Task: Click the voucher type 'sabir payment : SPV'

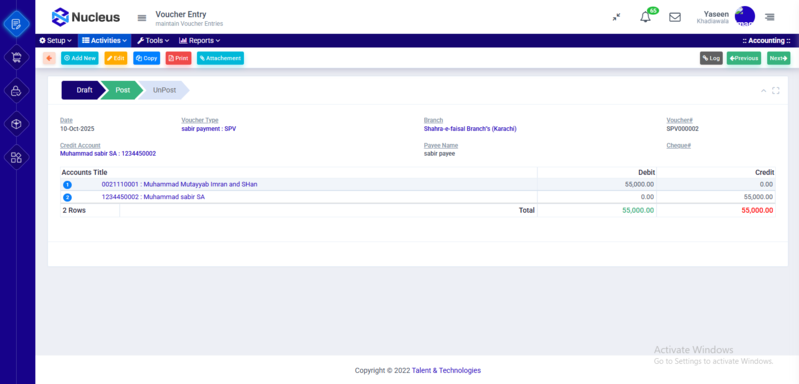Action: pos(208,129)
